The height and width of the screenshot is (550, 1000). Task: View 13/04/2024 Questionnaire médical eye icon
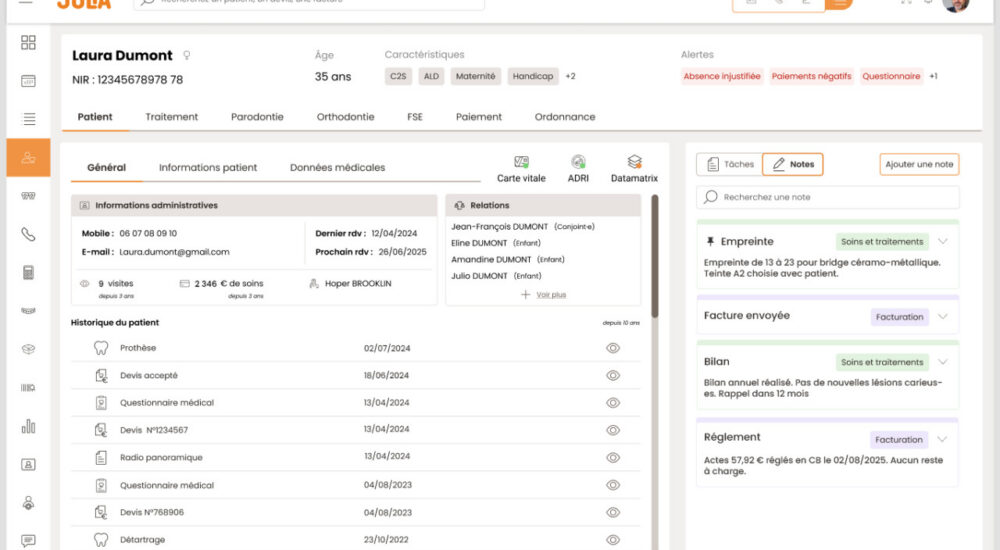(x=613, y=403)
